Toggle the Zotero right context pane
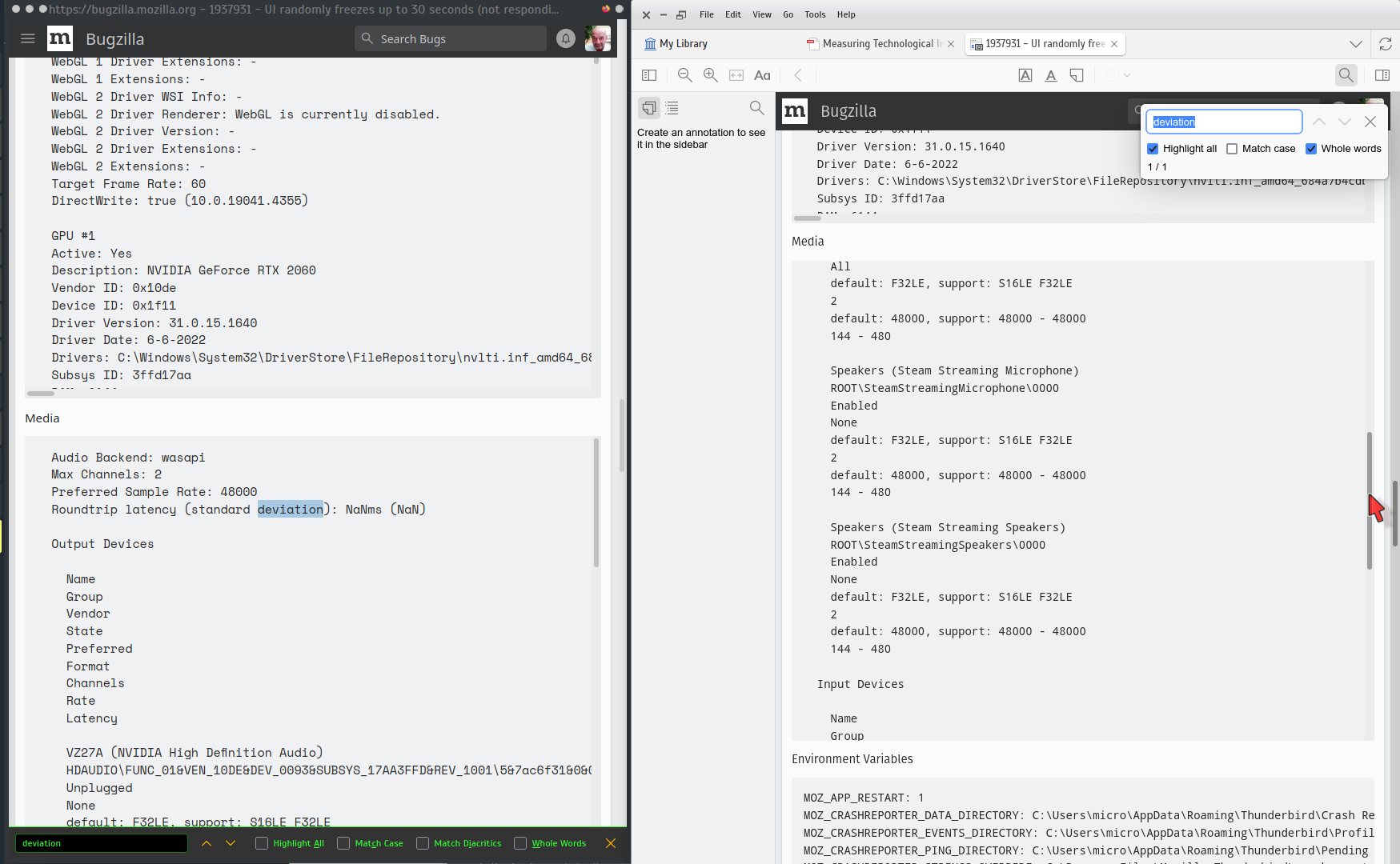Viewport: 1400px width, 864px height. point(1382,75)
